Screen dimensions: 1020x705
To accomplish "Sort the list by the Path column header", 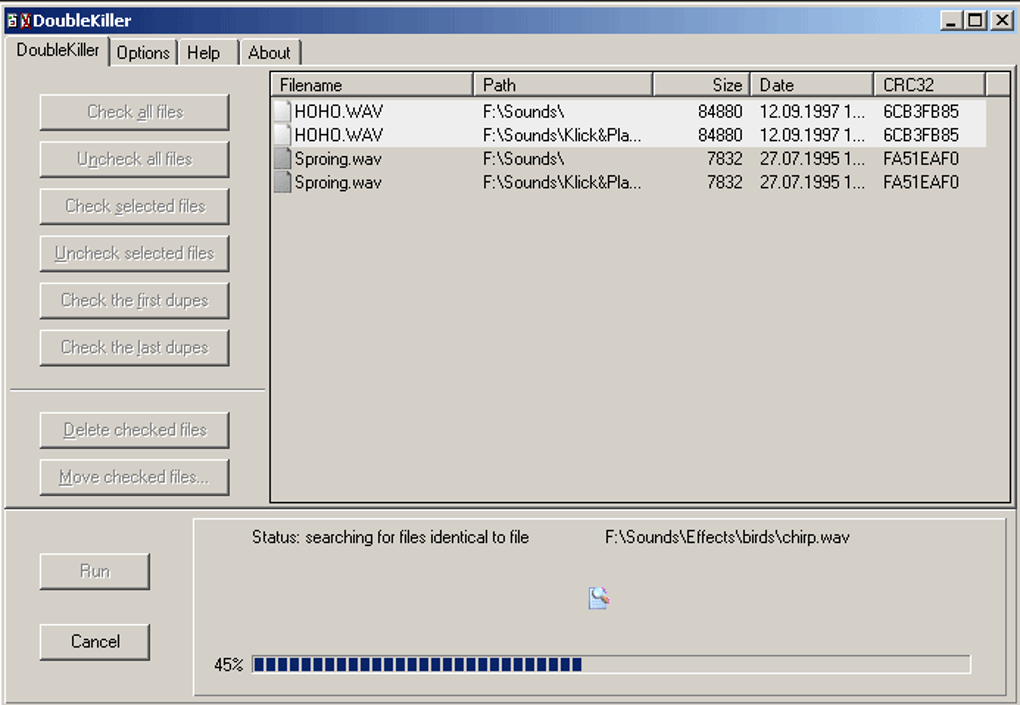I will 563,85.
